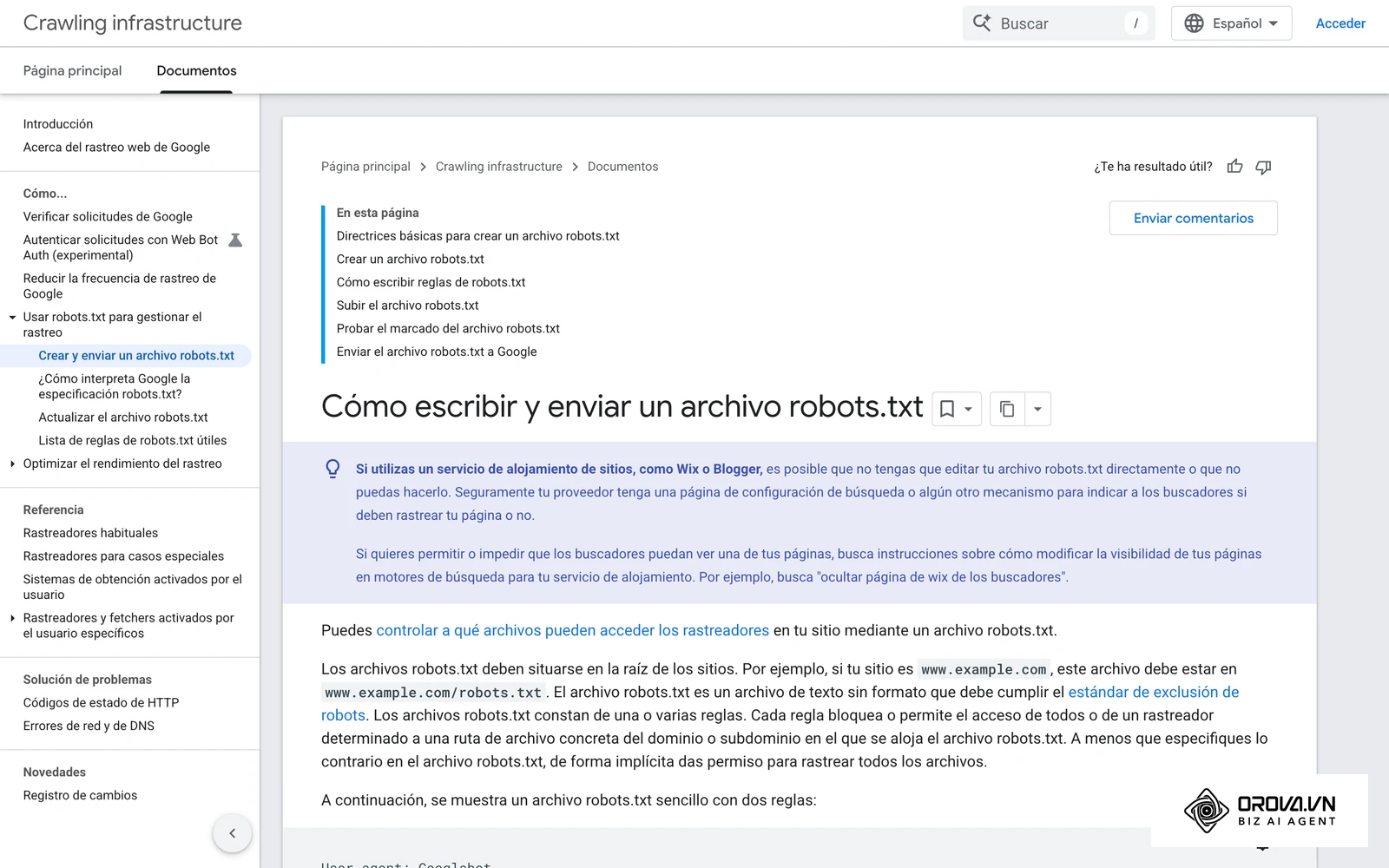Open 'Acerca del rastreo web de Google'
The height and width of the screenshot is (868, 1389).
(116, 148)
